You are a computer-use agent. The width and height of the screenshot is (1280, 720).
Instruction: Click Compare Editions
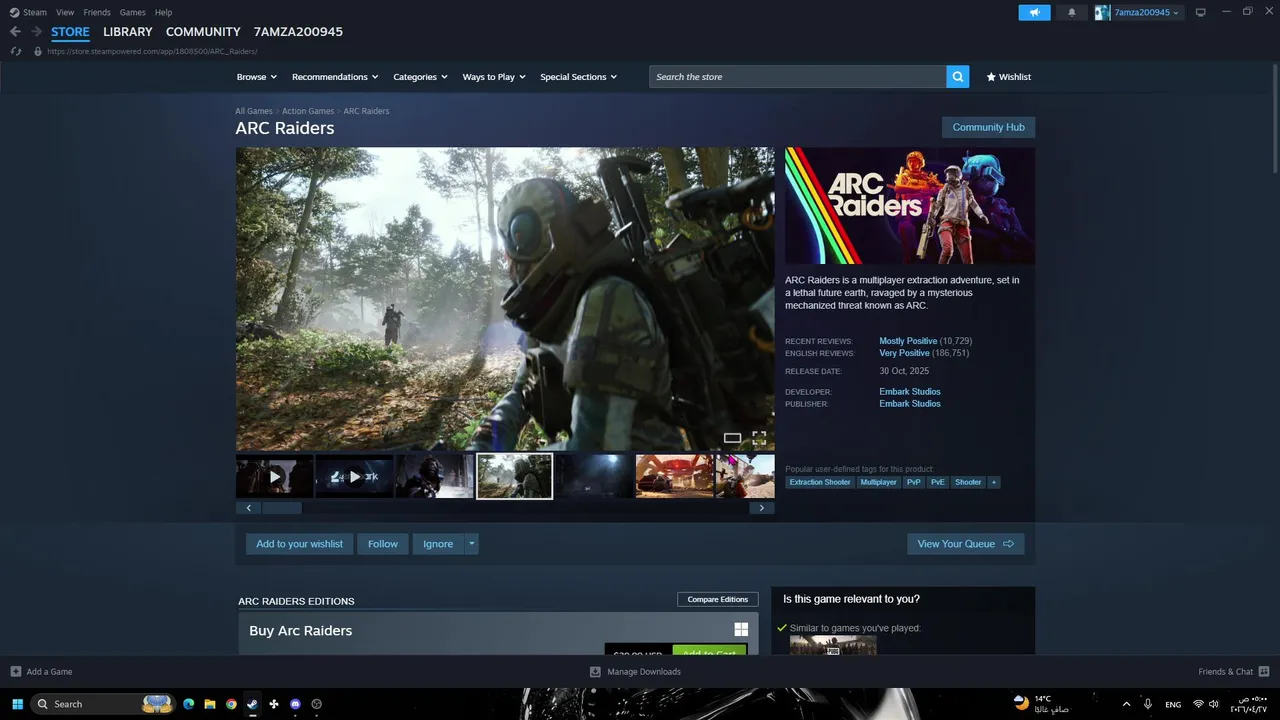click(x=717, y=599)
